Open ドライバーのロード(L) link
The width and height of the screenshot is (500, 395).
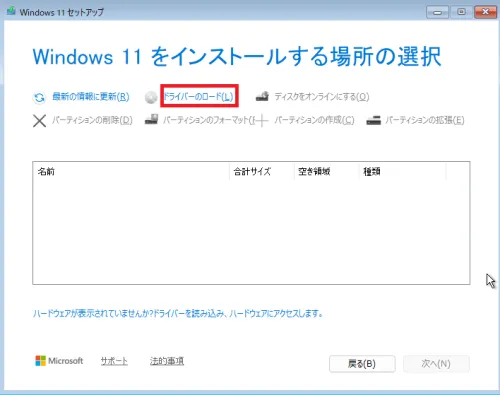pyautogui.click(x=198, y=96)
